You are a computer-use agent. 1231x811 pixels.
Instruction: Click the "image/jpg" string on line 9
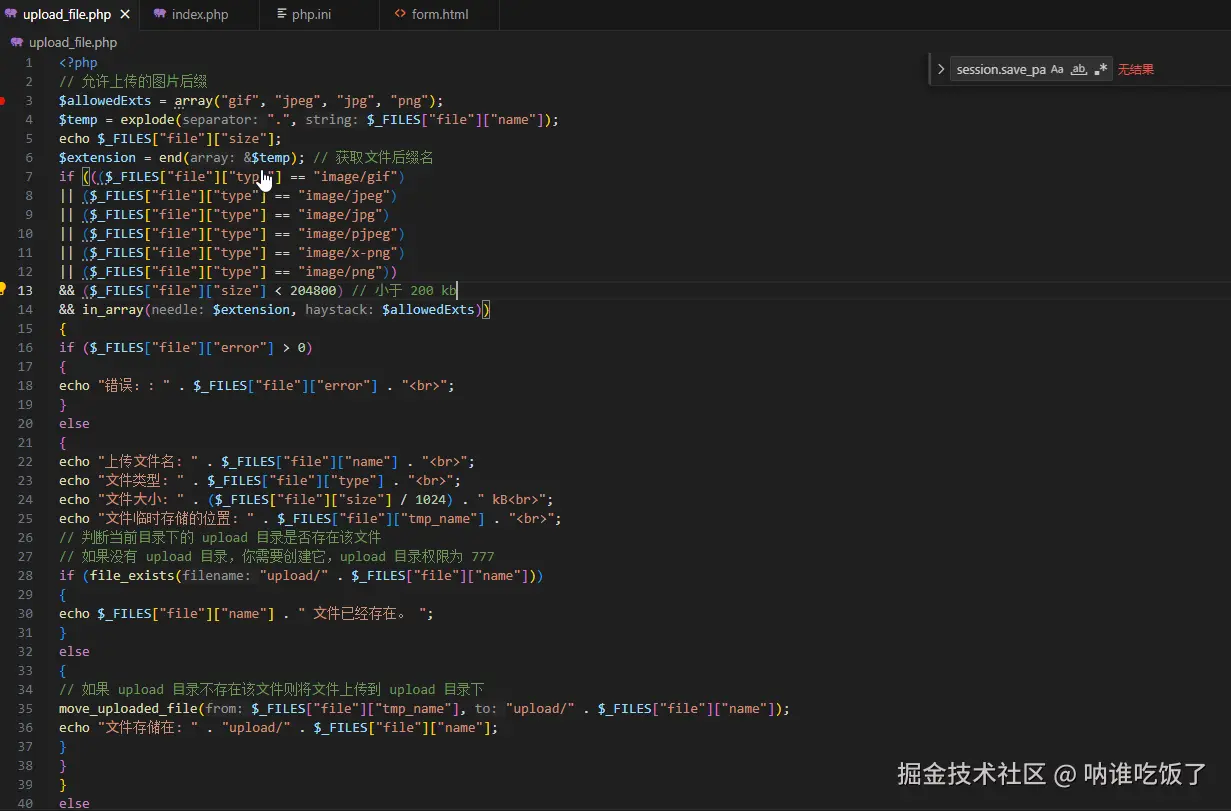tap(339, 214)
